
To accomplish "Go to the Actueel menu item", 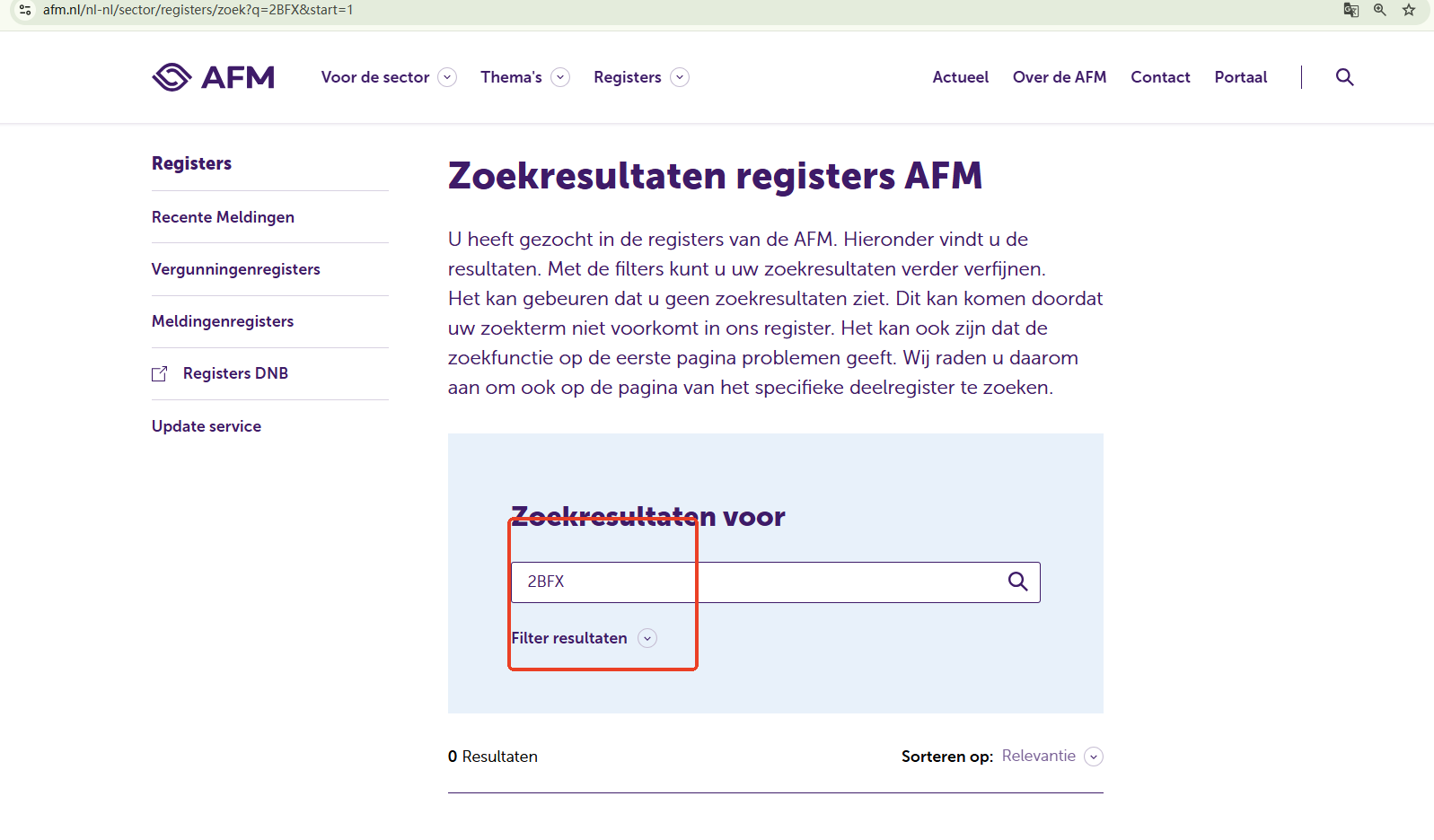I will [960, 77].
